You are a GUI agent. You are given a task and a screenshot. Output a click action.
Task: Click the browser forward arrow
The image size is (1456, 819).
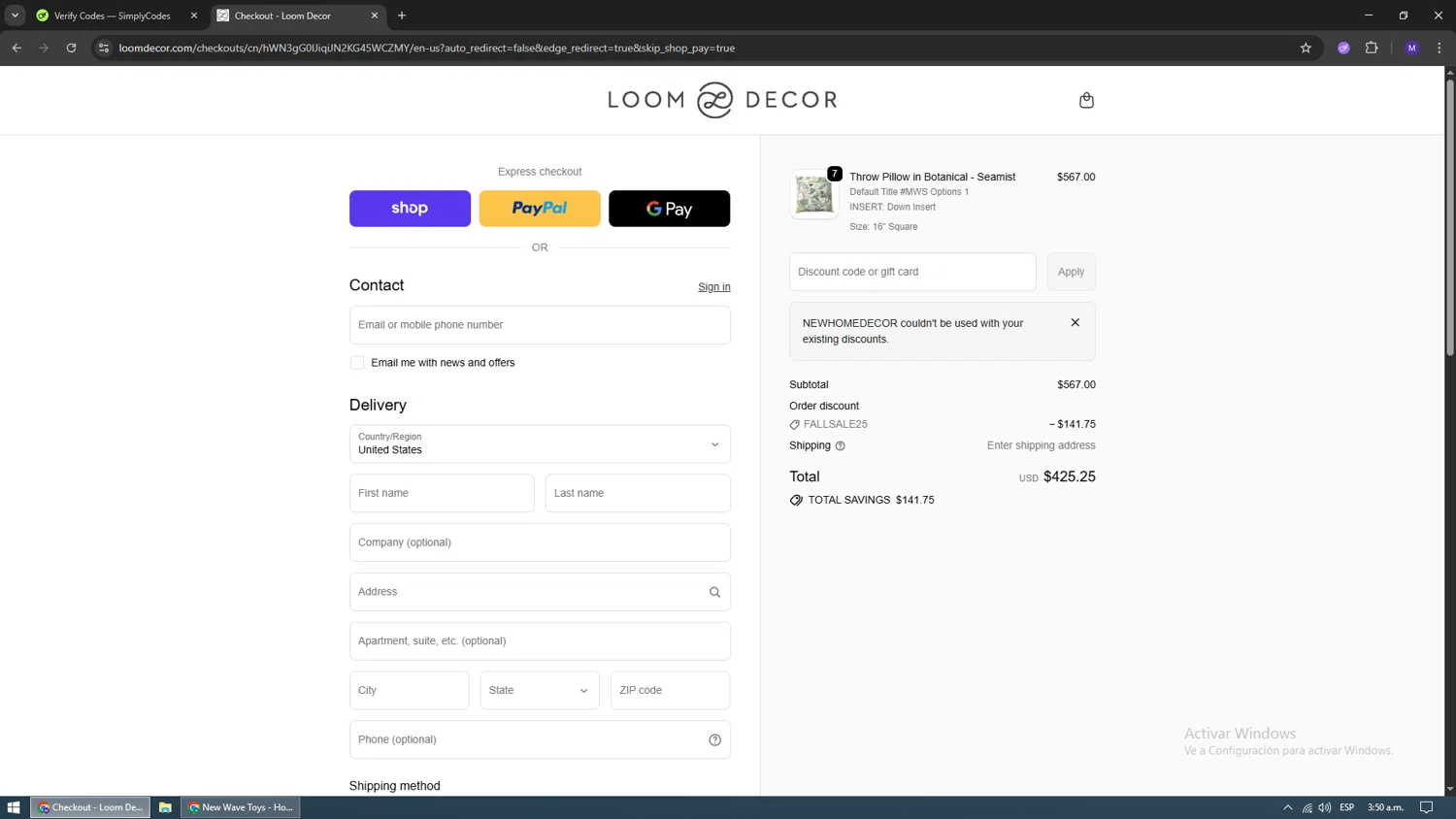click(44, 48)
